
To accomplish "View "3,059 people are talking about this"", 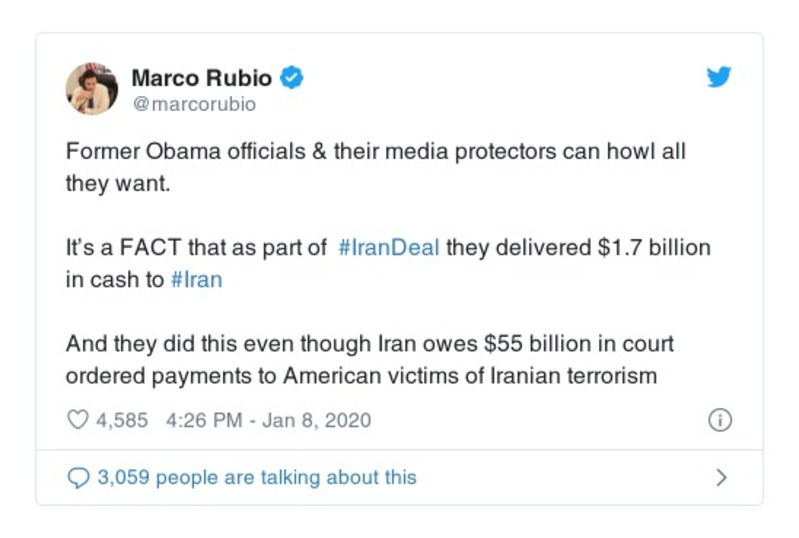I will (256, 478).
